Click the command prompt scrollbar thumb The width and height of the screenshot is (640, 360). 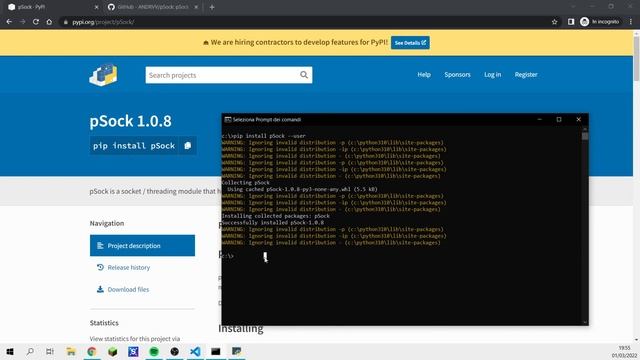(585, 136)
